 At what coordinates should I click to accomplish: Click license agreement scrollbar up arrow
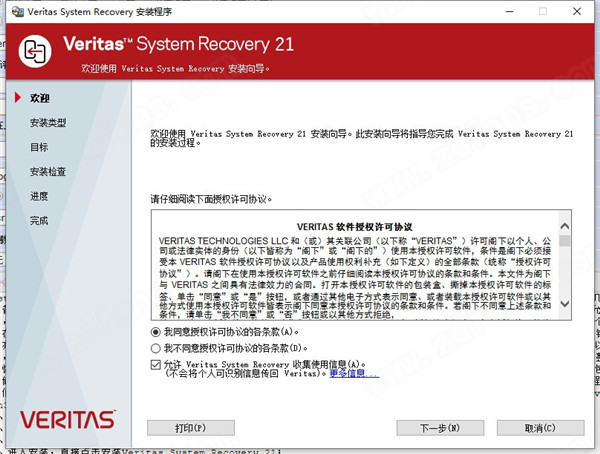pos(564,226)
